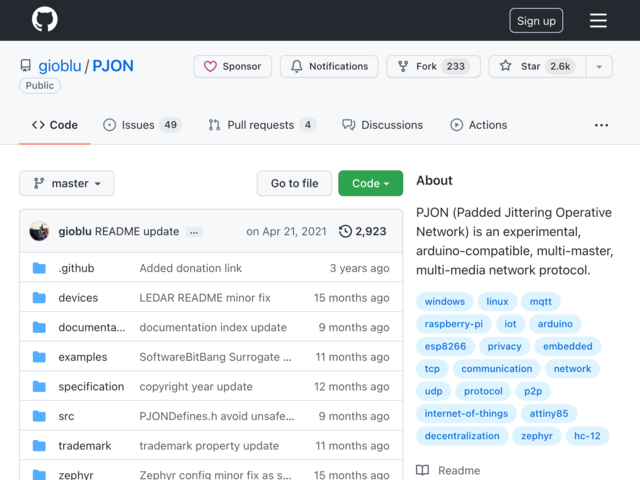Click the Notifications bell button

pos(329,66)
